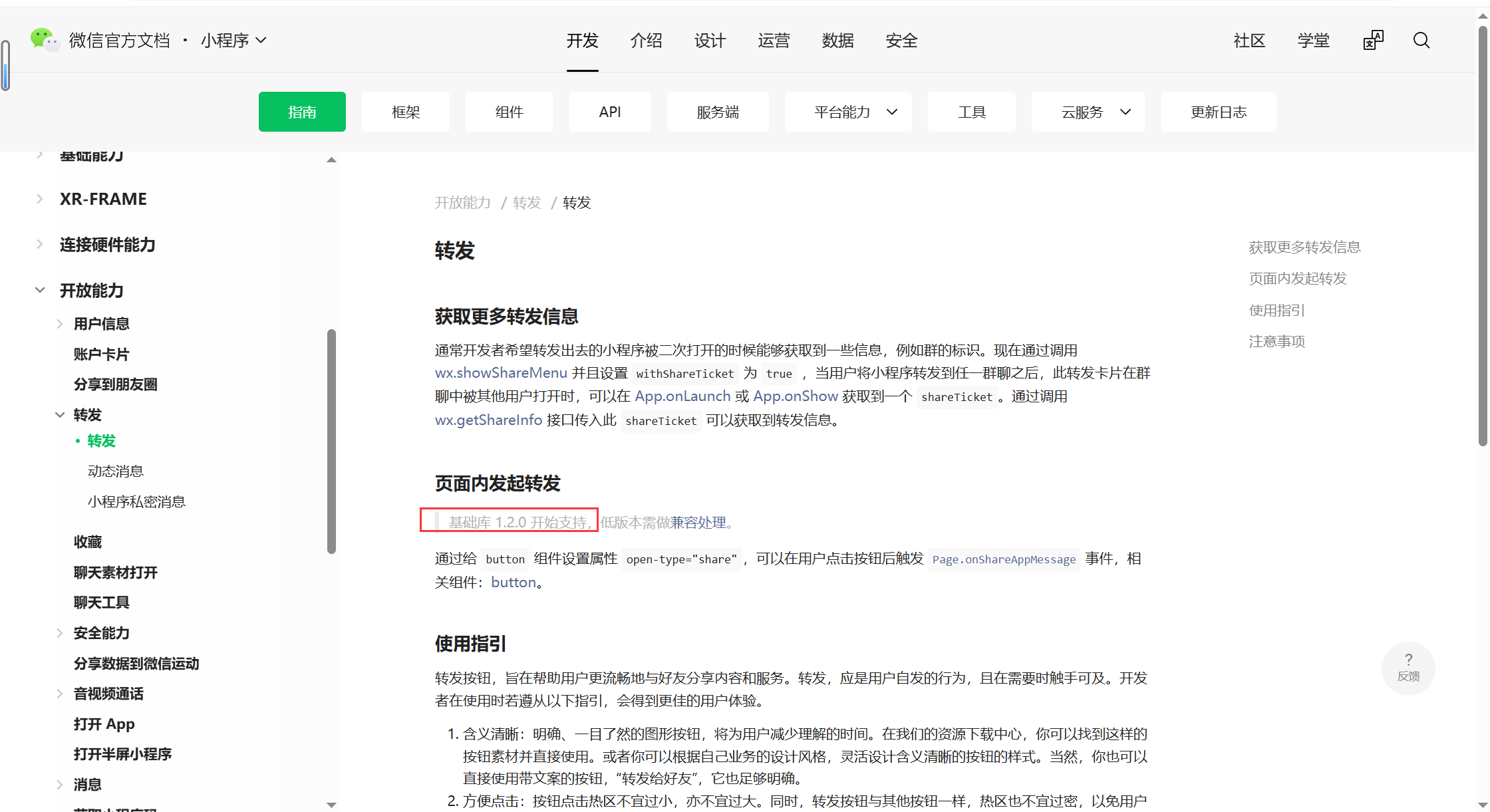
Task: Click sidebar scroll up arrow
Action: (331, 160)
